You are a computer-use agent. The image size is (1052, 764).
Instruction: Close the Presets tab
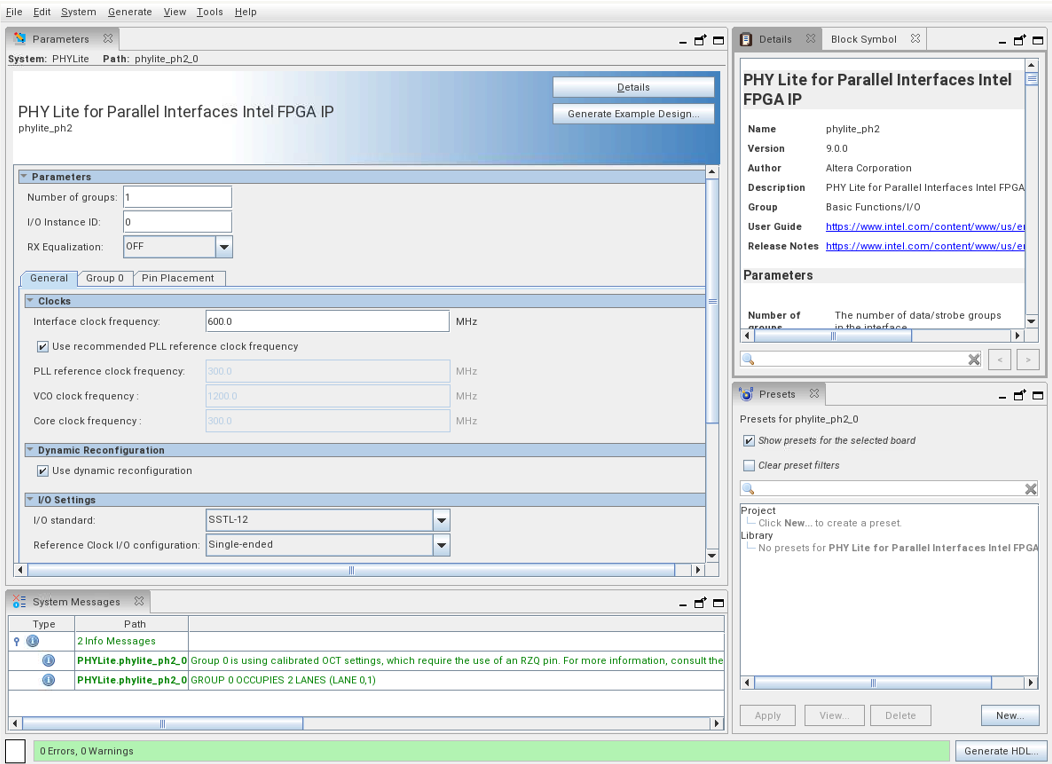(x=814, y=394)
